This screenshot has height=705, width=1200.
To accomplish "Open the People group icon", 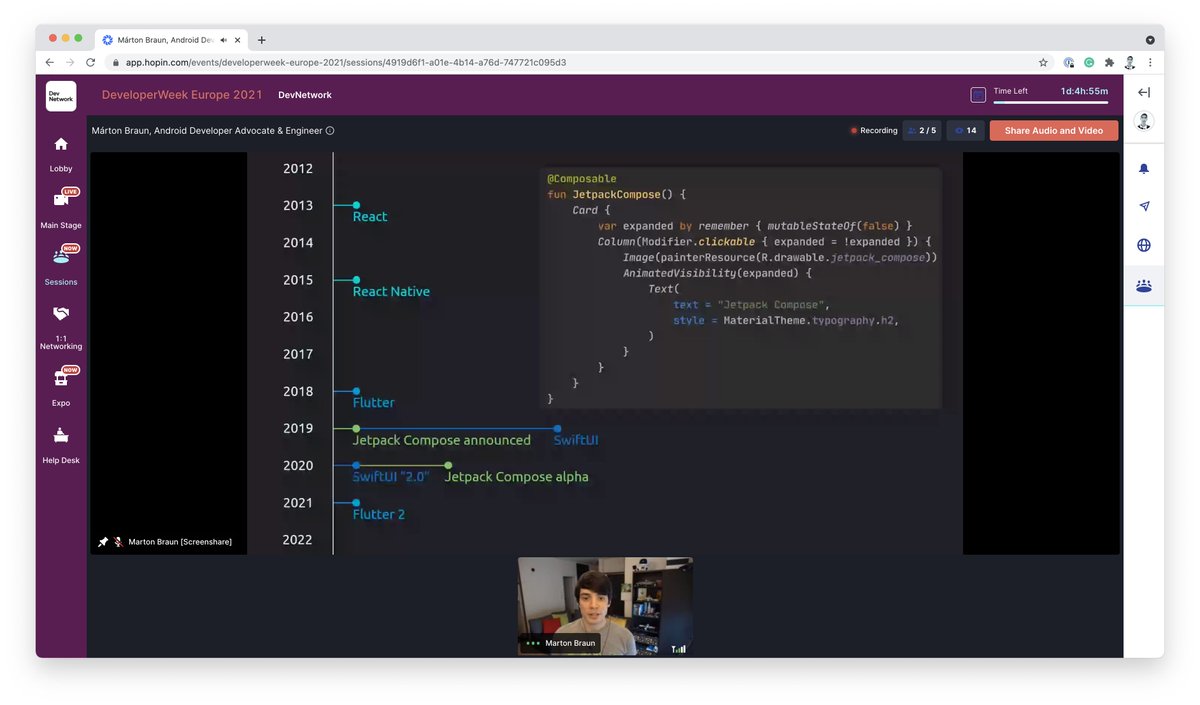I will [1144, 285].
